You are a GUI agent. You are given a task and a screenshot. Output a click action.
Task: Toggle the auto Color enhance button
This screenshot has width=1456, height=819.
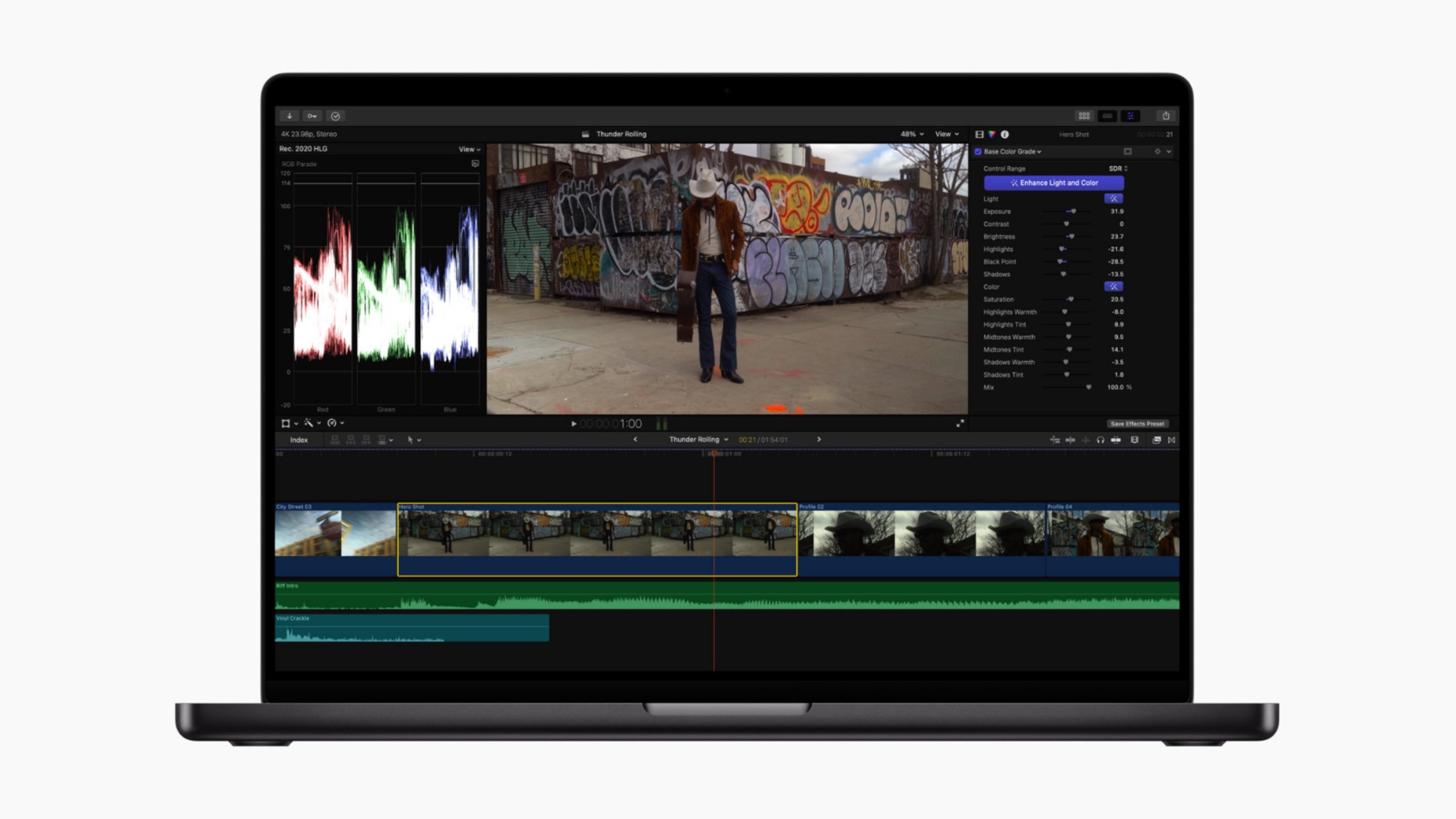[1113, 287]
